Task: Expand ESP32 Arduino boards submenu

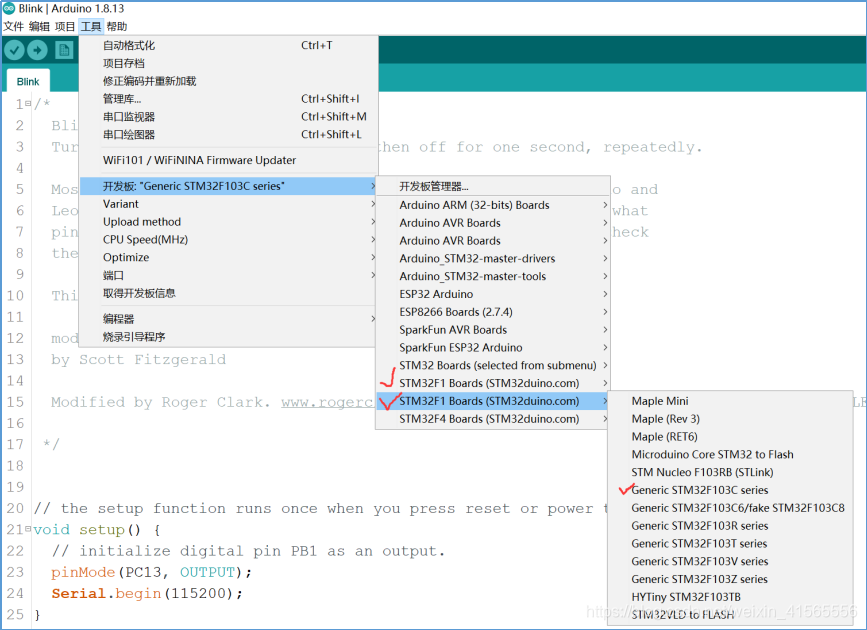Action: (493, 294)
